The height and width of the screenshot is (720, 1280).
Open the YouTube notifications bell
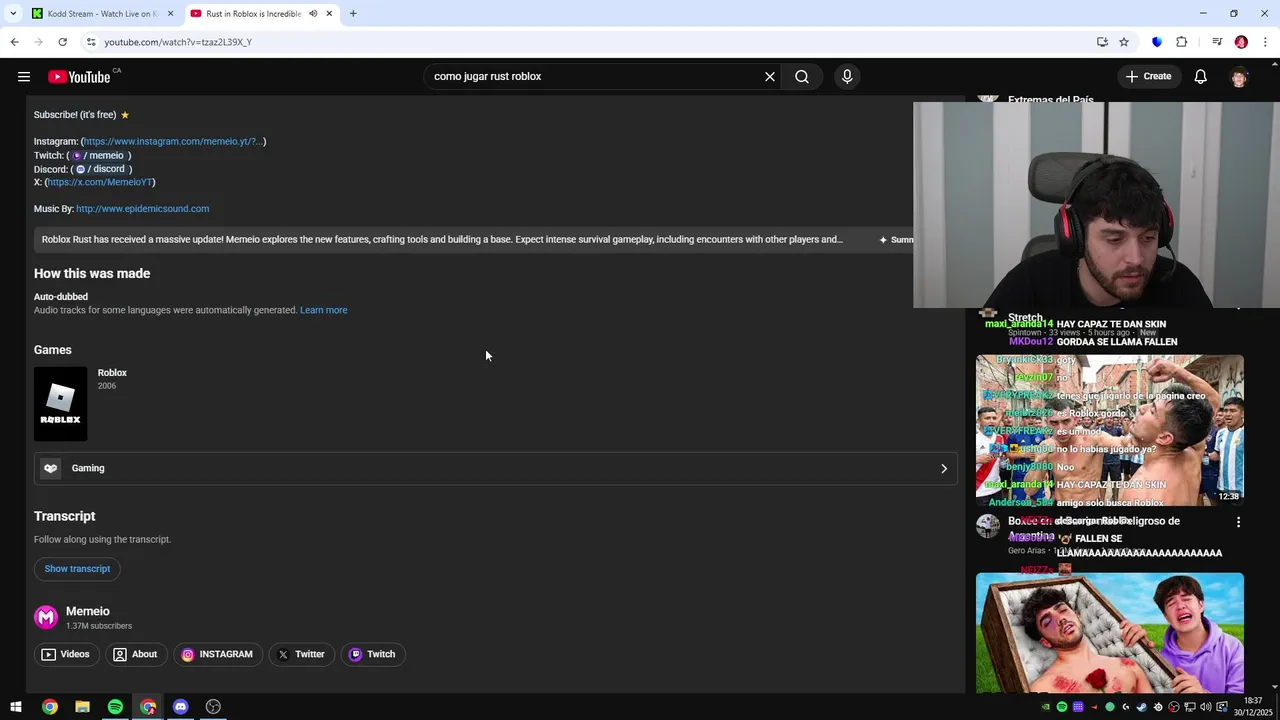(x=1201, y=77)
